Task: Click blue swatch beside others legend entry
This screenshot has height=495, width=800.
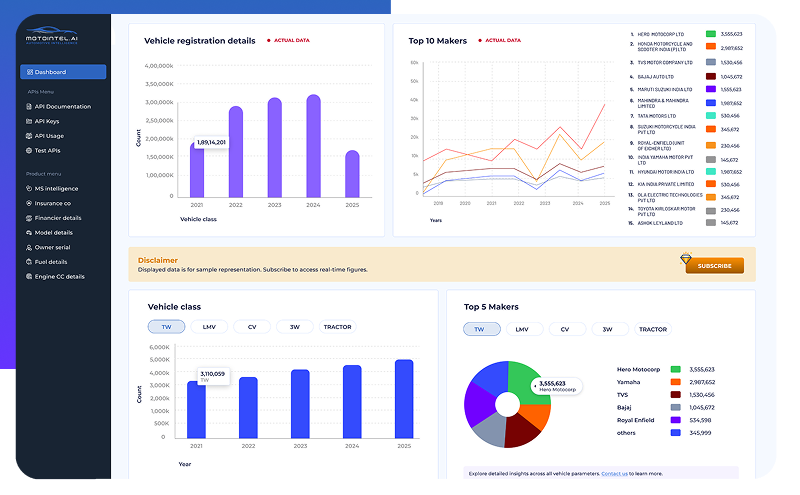Action: [x=676, y=433]
